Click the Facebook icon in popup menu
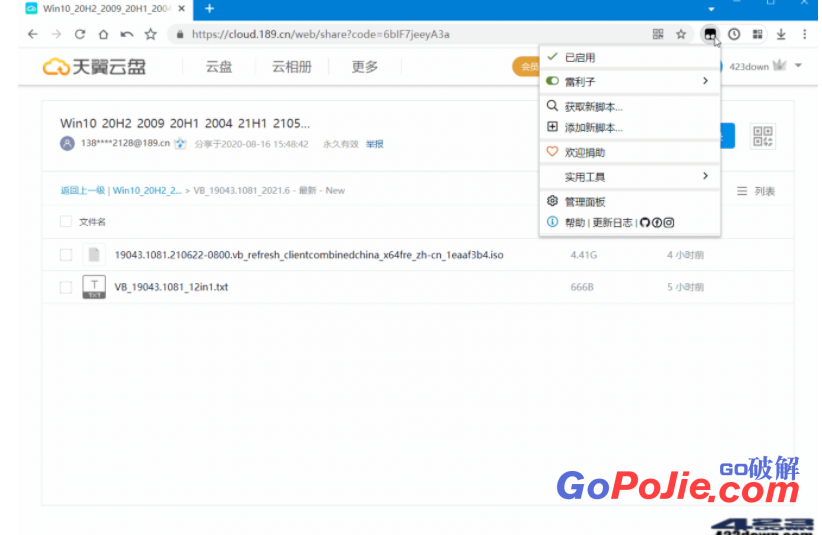This screenshot has width=822, height=535. point(657,223)
